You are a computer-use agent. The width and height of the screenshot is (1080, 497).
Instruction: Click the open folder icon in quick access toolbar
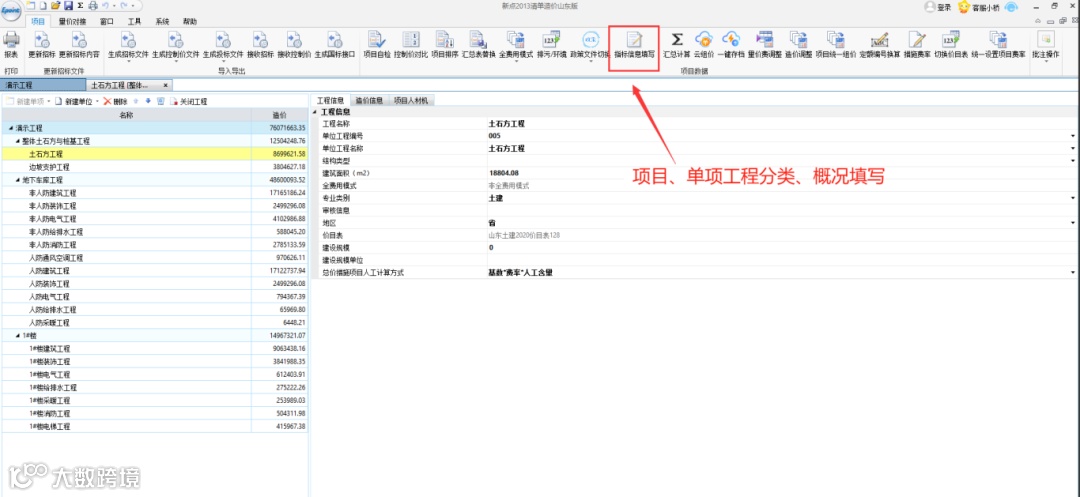56,6
